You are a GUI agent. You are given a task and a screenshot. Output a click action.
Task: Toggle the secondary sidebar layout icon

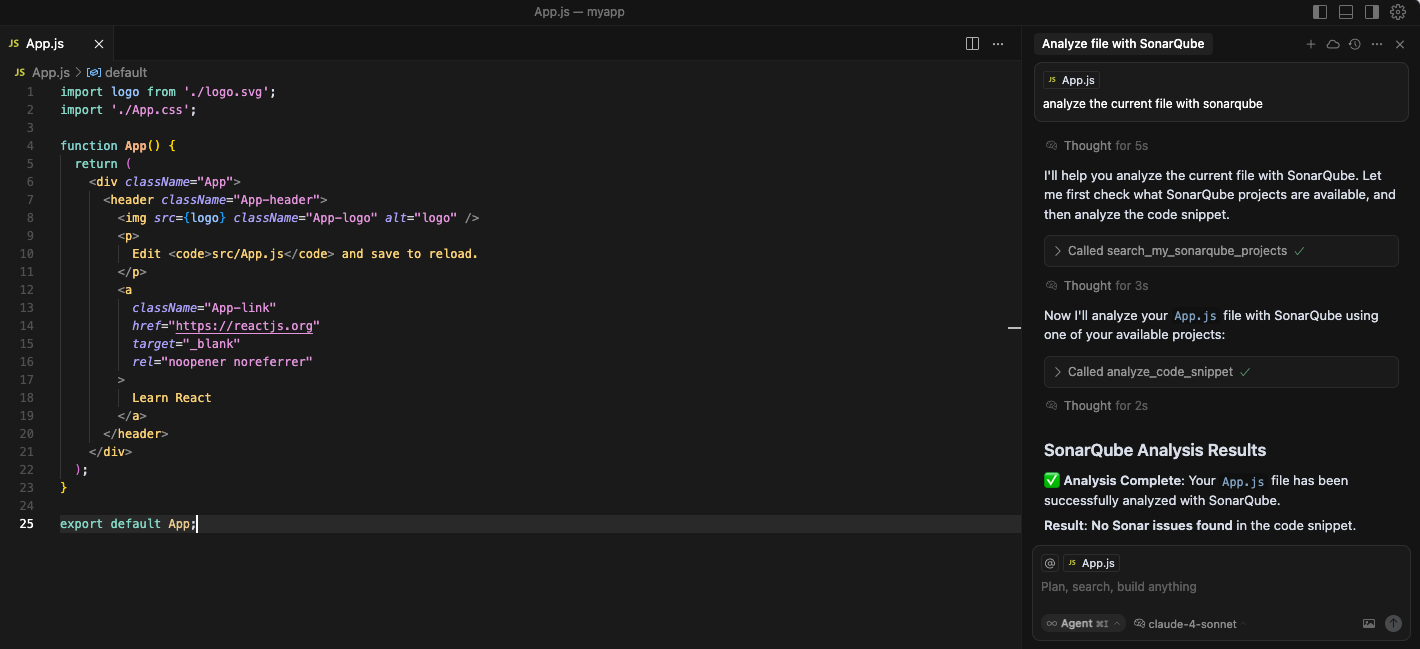[x=1371, y=12]
